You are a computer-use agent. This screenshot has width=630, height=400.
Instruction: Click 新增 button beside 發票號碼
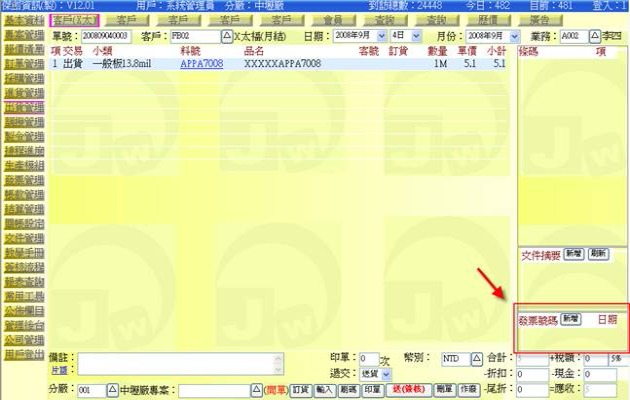pos(570,318)
